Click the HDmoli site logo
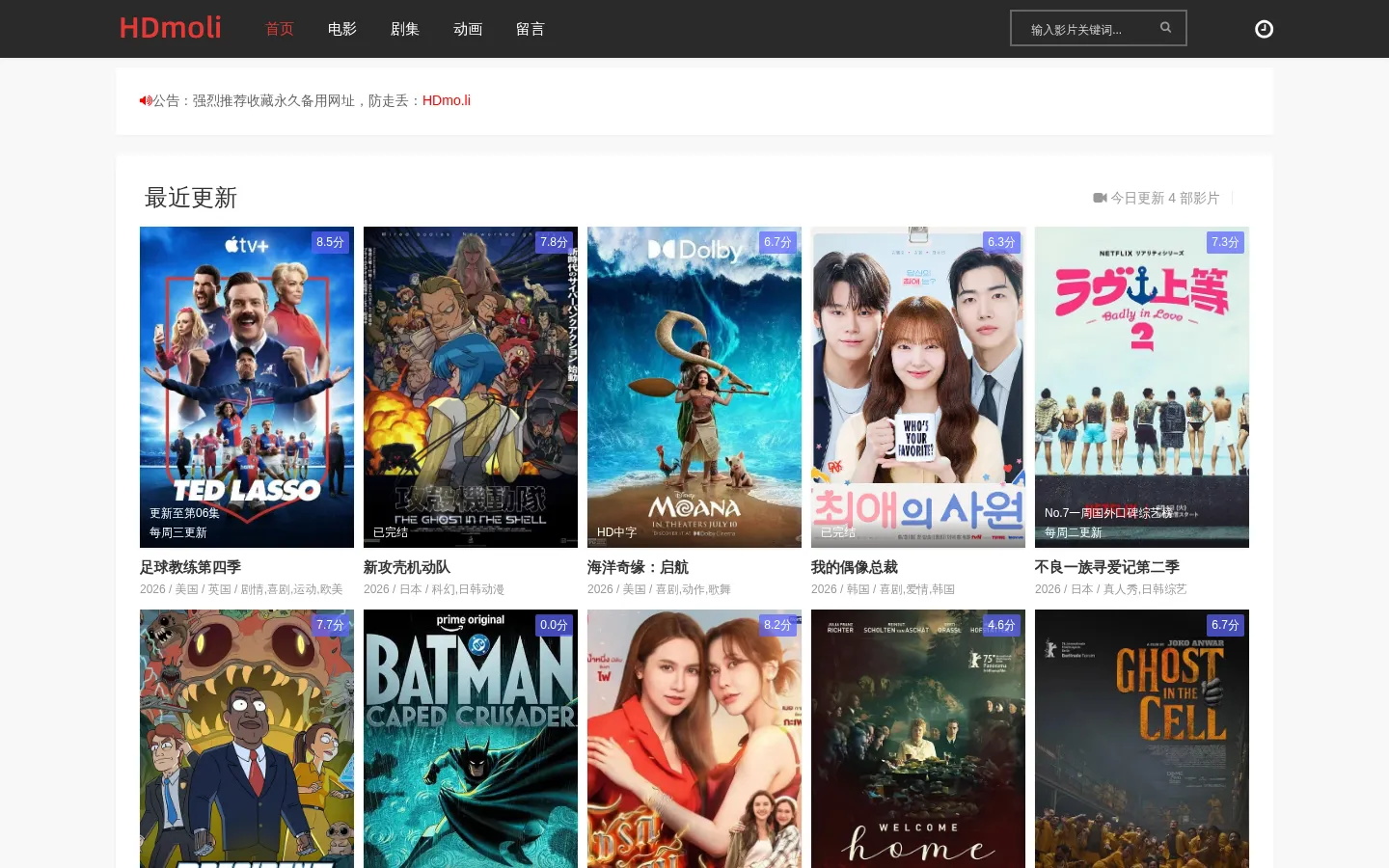The width and height of the screenshot is (1389, 868). pos(171,28)
